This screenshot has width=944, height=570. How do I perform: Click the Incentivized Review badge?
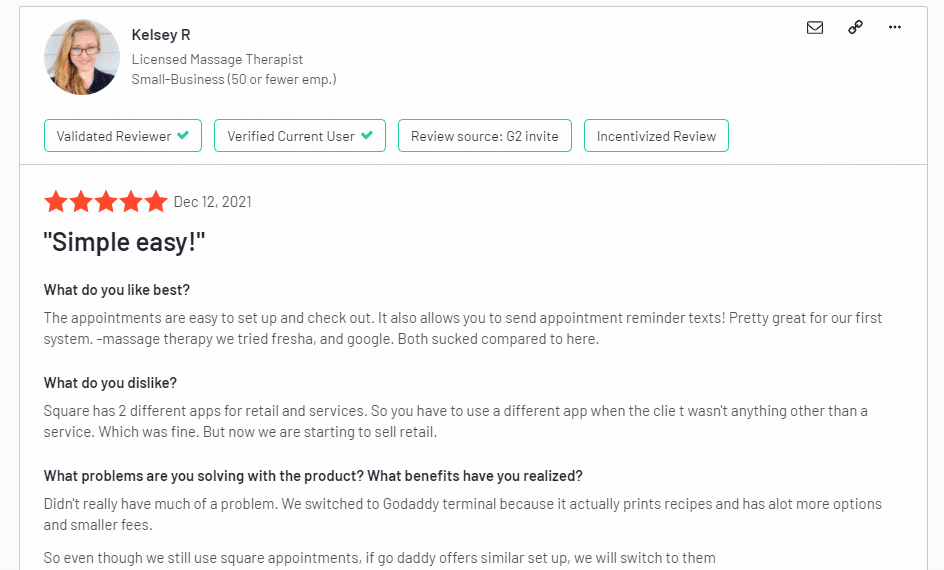(x=656, y=136)
